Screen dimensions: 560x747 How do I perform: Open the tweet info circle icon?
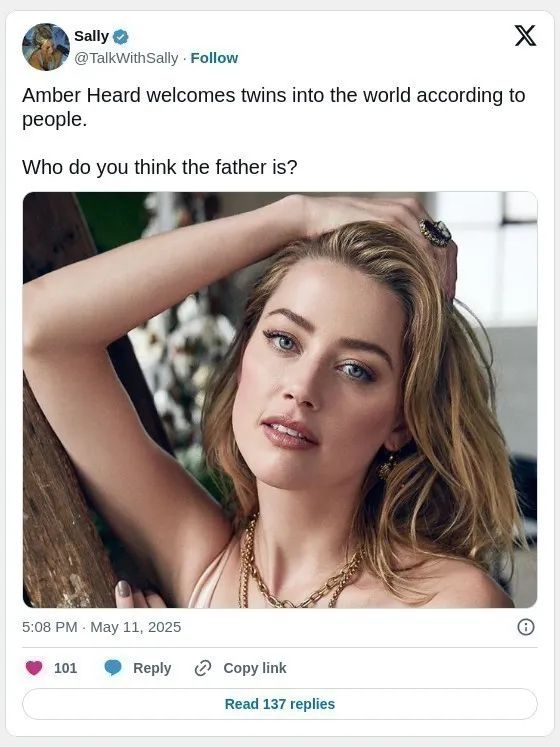[526, 627]
